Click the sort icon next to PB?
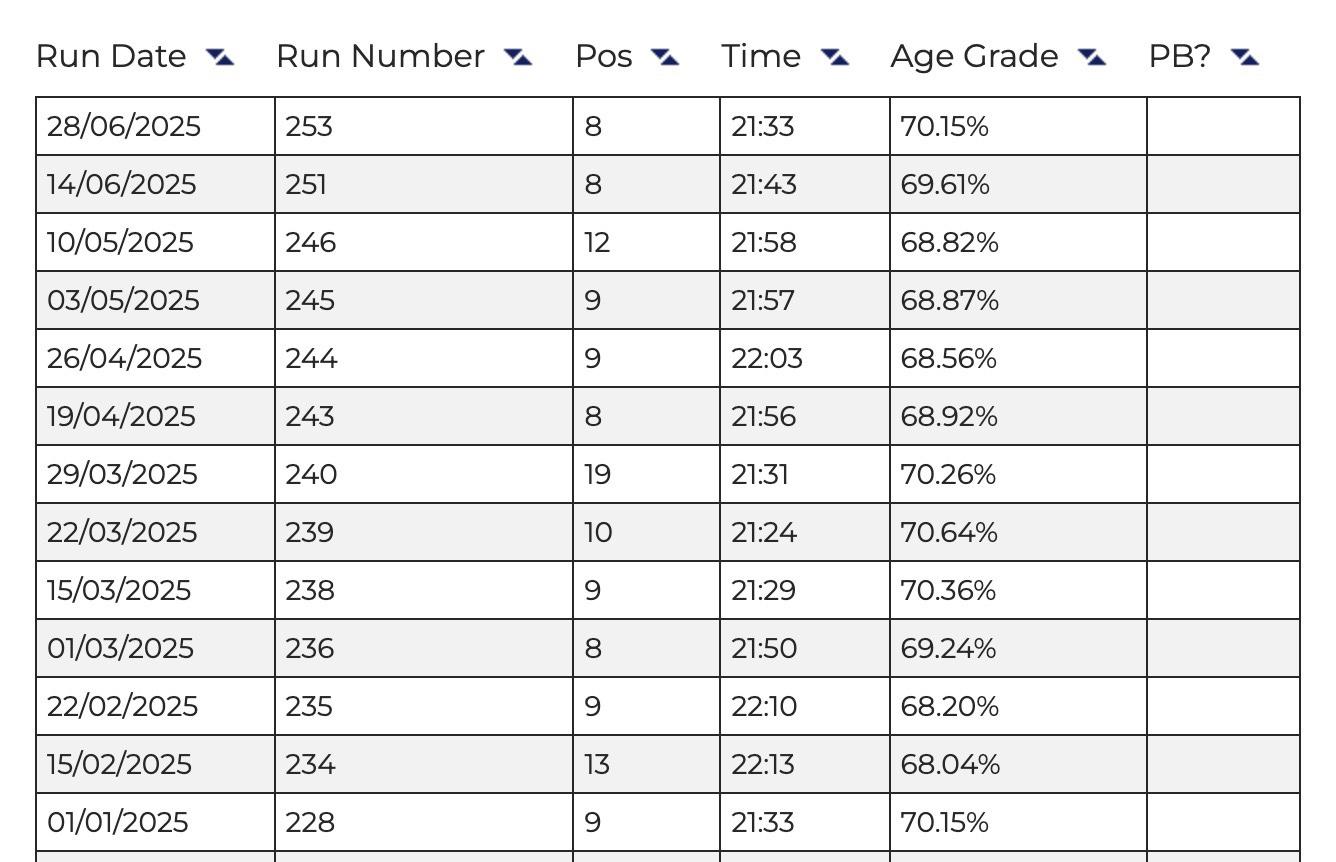Viewport: 1336px width, 862px height. tap(1245, 58)
